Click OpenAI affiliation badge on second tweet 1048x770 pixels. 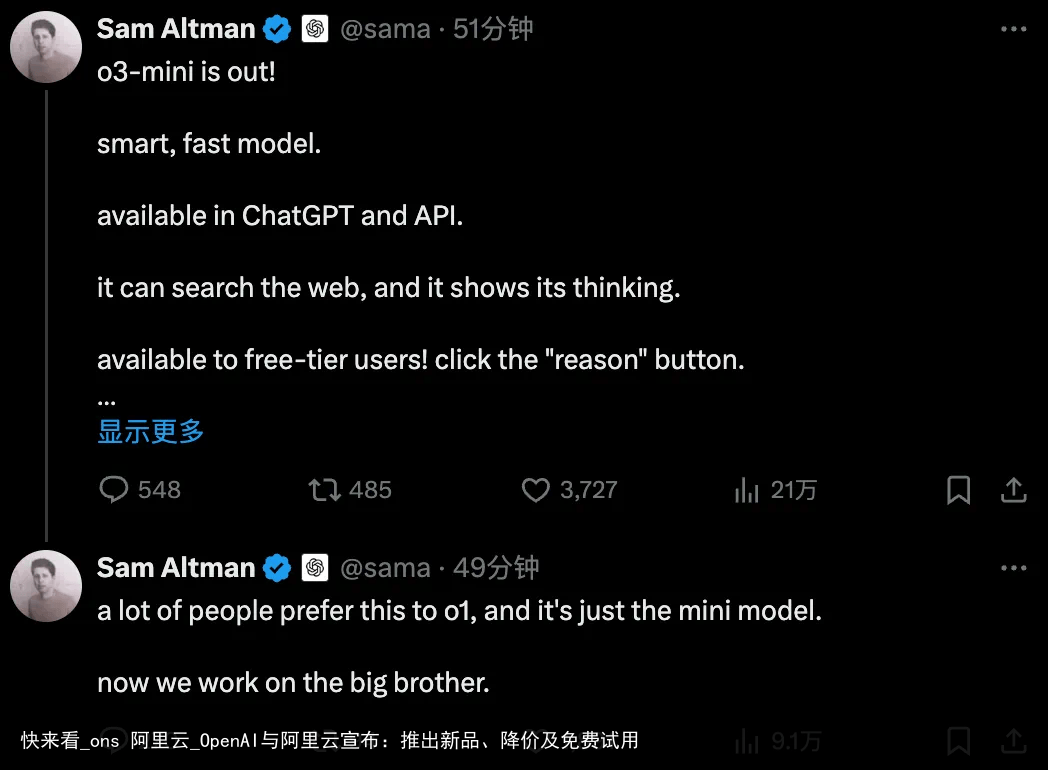click(x=315, y=567)
